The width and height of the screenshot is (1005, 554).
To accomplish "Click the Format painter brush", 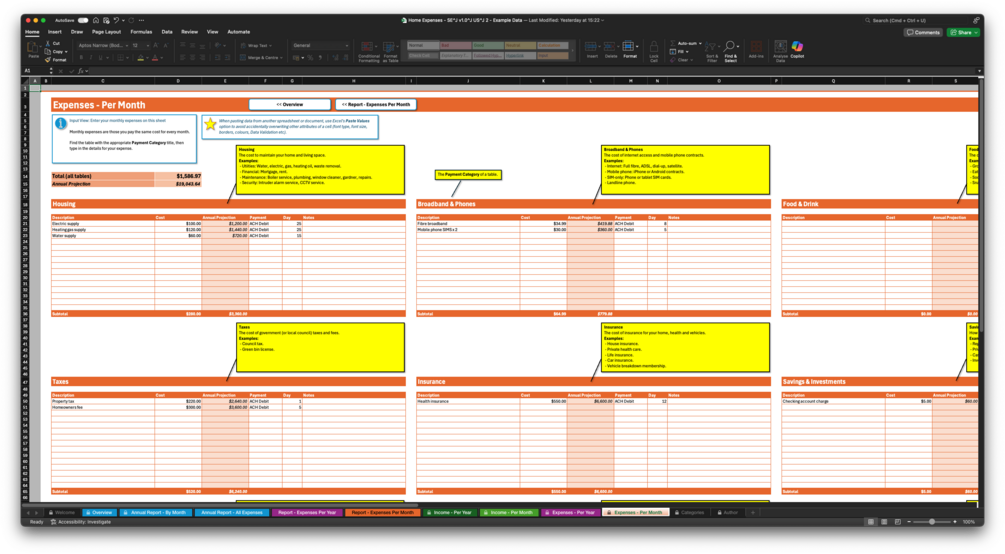I will (47, 60).
